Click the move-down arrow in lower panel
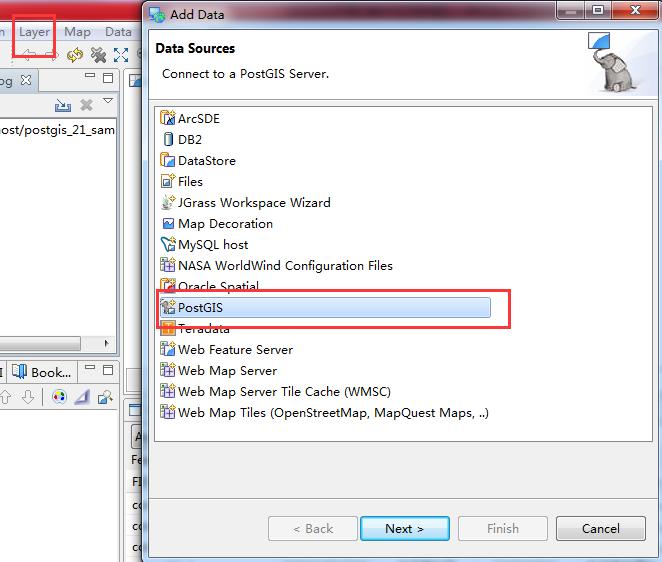The width and height of the screenshot is (662, 562). click(28, 397)
